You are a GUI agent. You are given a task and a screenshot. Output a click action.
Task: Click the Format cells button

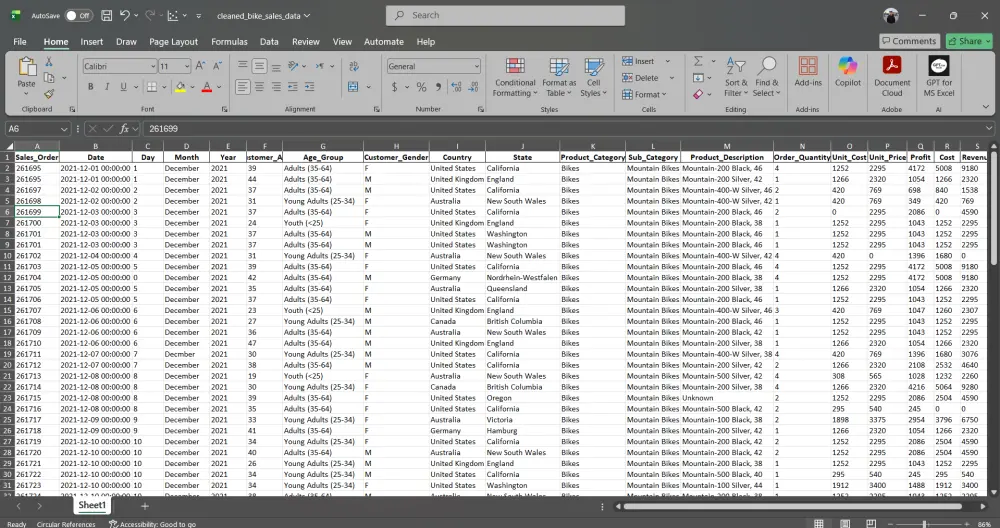(x=644, y=94)
